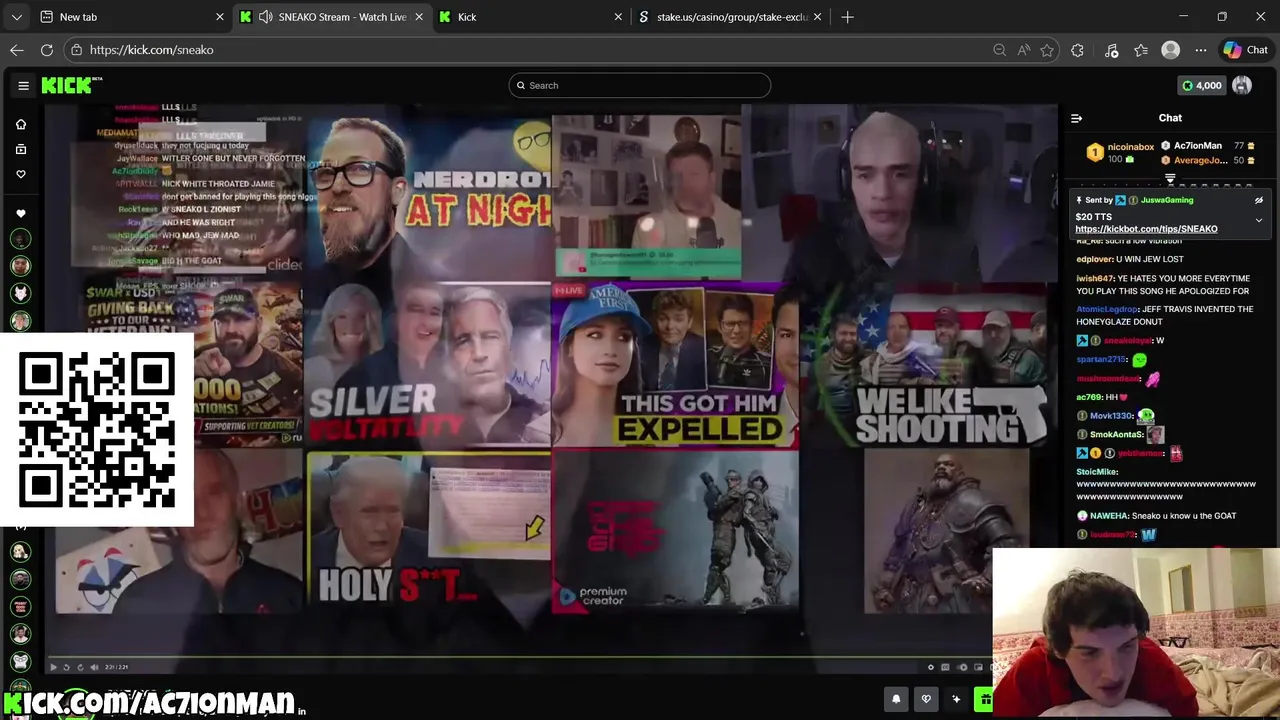
Task: Open StoicMike chat username
Action: [1097, 472]
